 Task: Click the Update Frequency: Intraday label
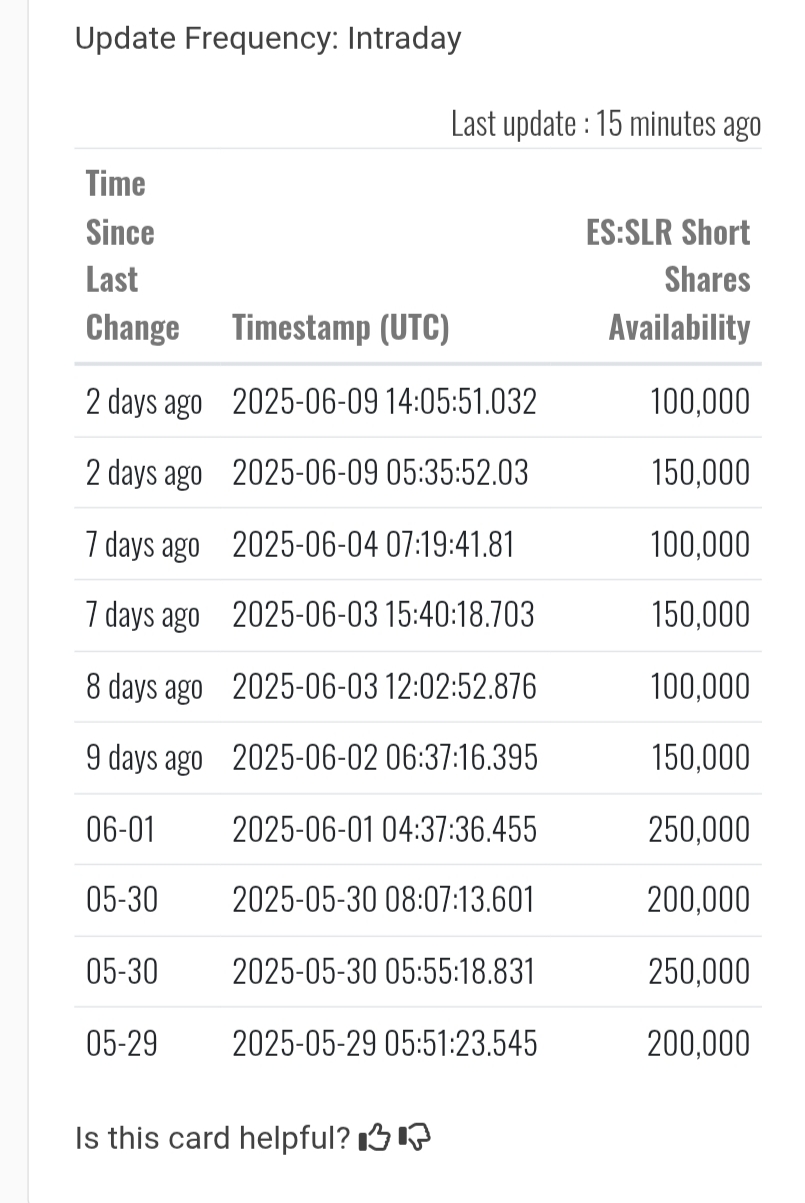coord(268,39)
